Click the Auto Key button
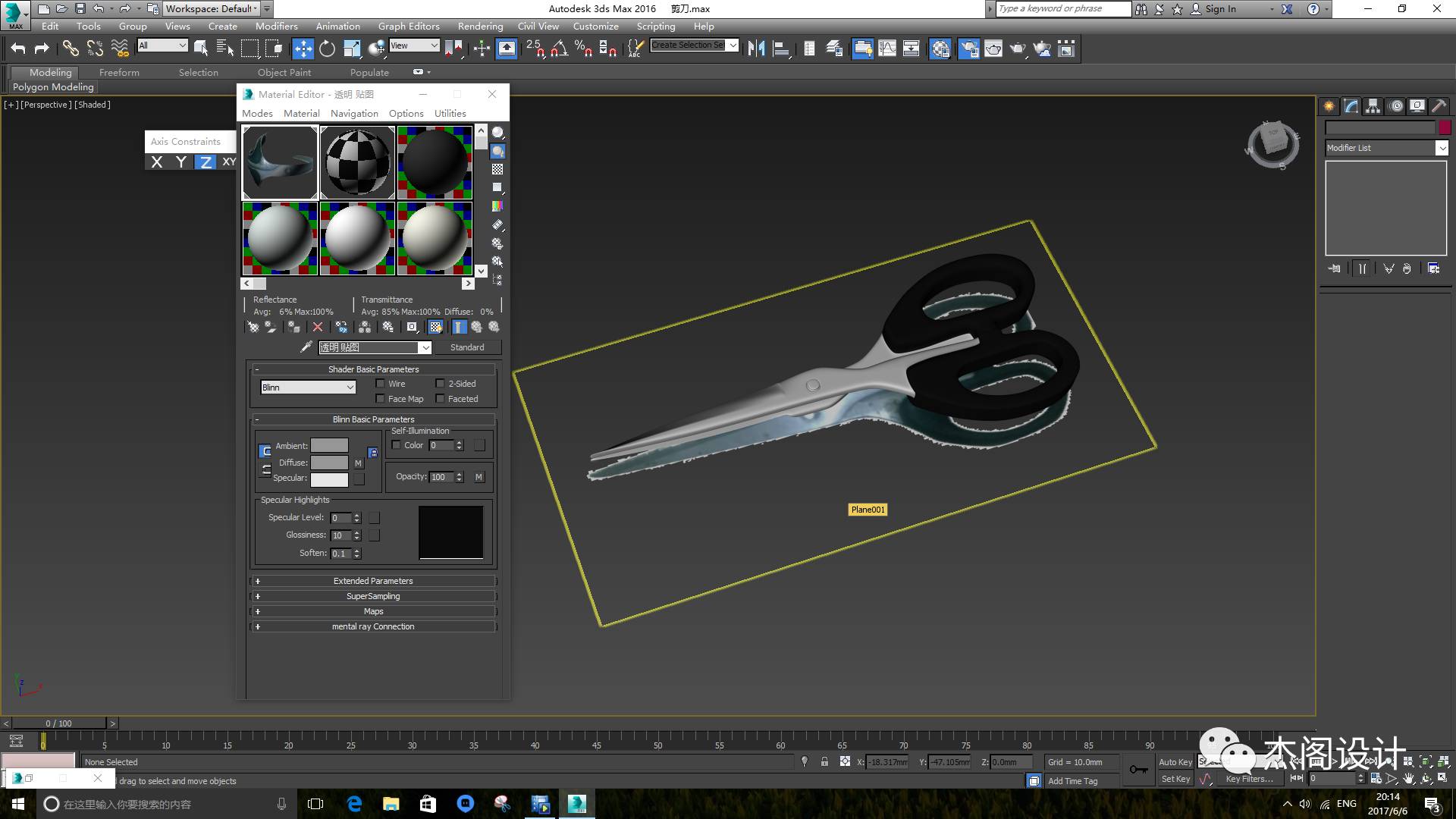1456x819 pixels. pyautogui.click(x=1175, y=762)
